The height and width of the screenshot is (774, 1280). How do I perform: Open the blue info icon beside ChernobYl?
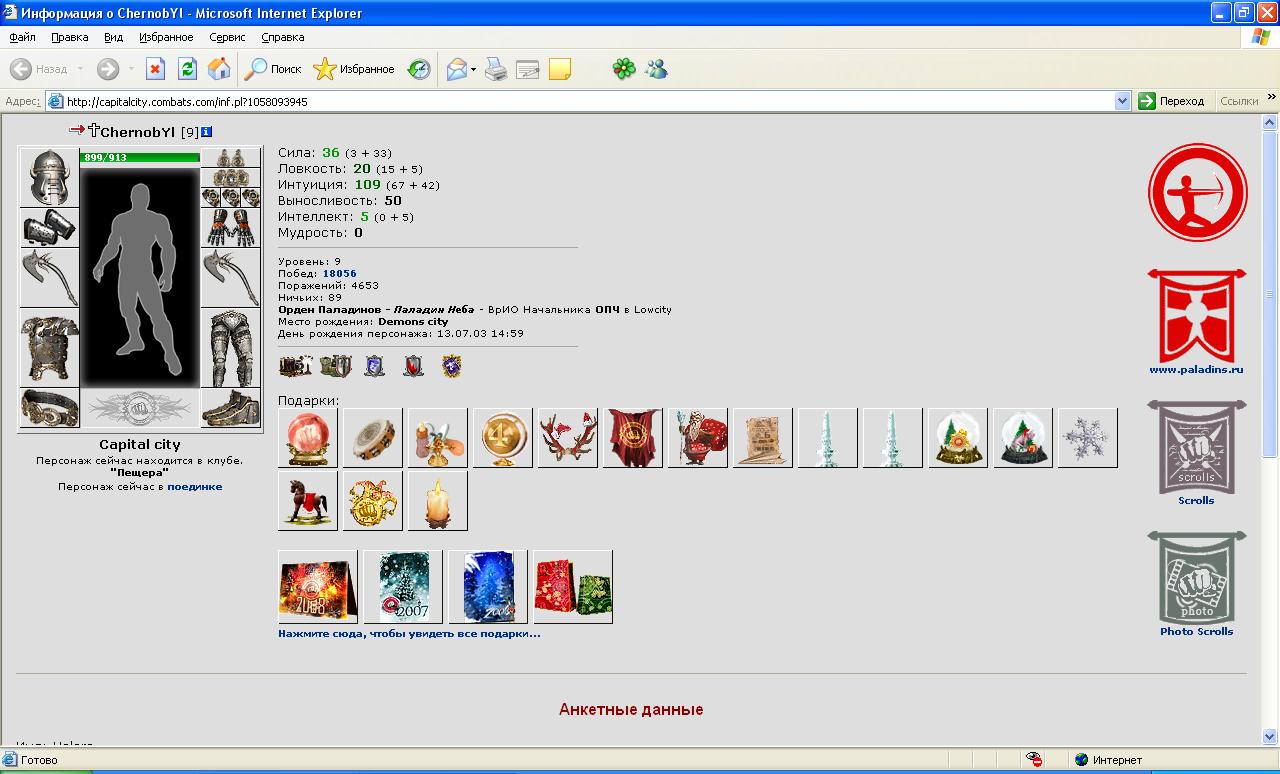tap(206, 132)
